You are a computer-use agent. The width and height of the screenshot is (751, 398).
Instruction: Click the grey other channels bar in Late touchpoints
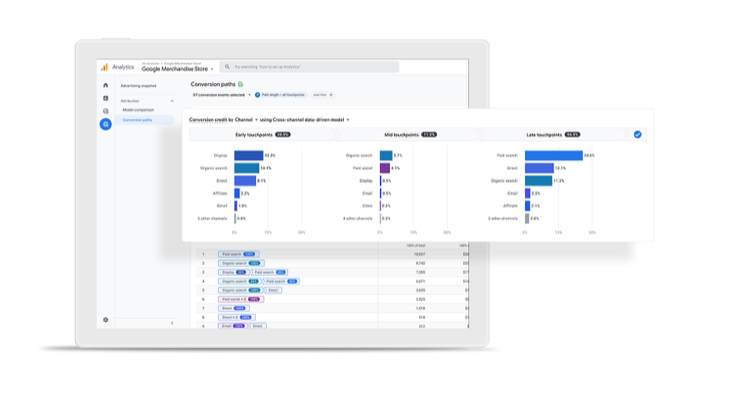coord(527,218)
